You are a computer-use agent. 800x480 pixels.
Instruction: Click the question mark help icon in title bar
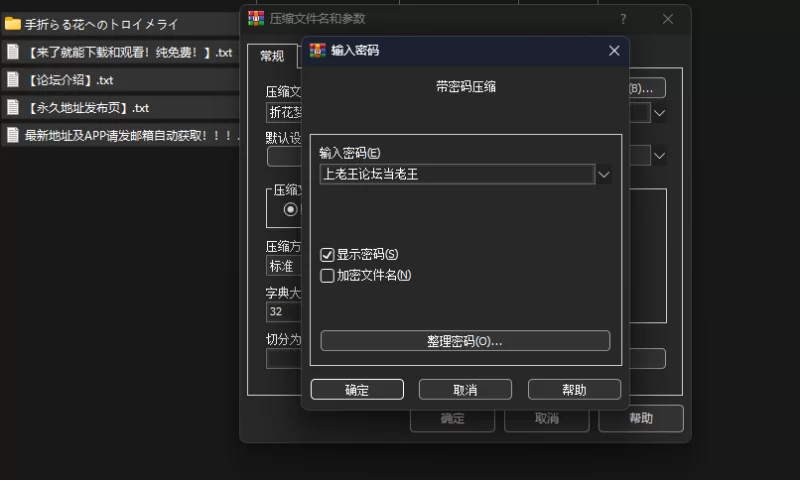click(623, 19)
